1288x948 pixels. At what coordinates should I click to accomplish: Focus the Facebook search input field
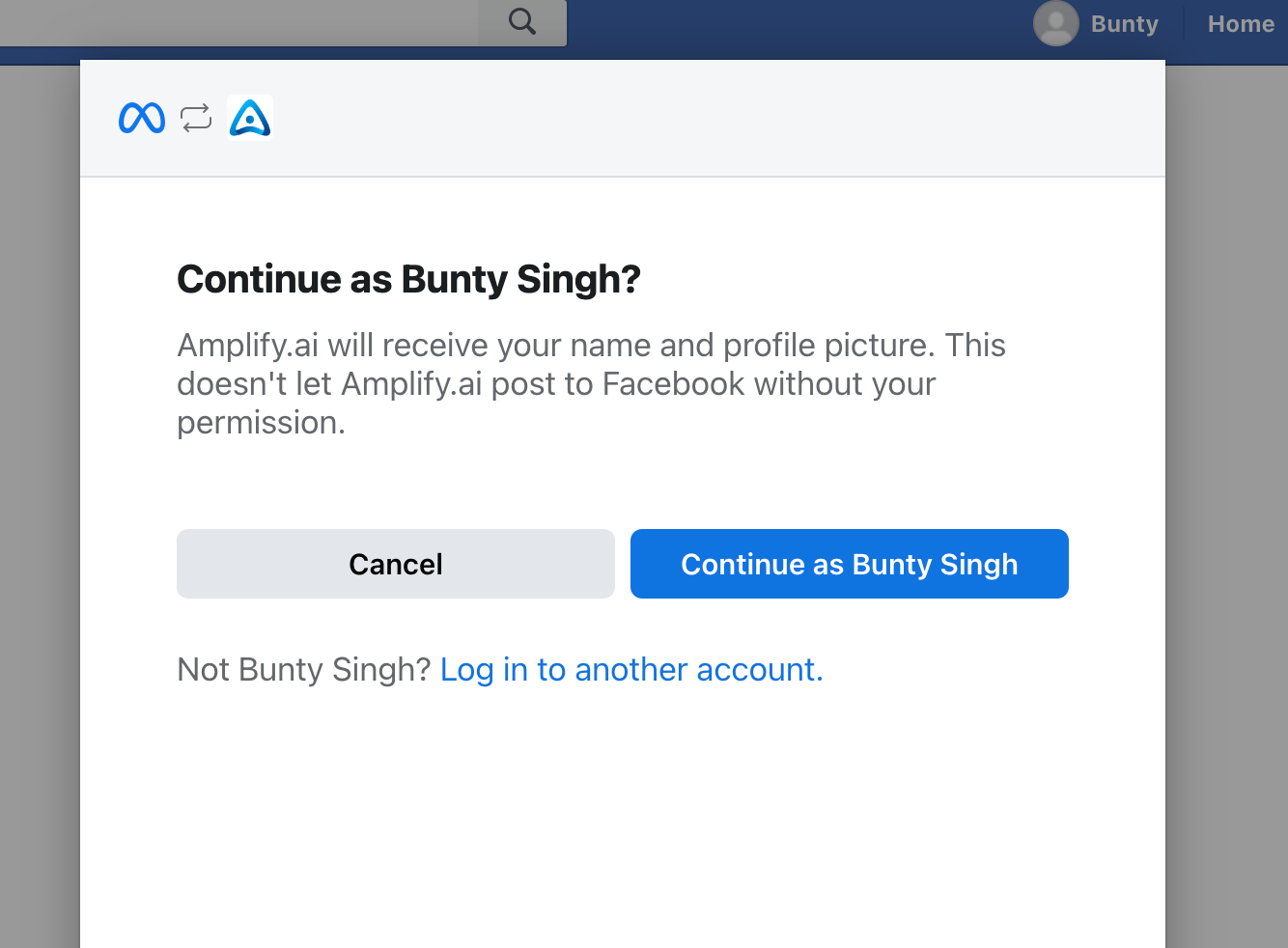(239, 22)
